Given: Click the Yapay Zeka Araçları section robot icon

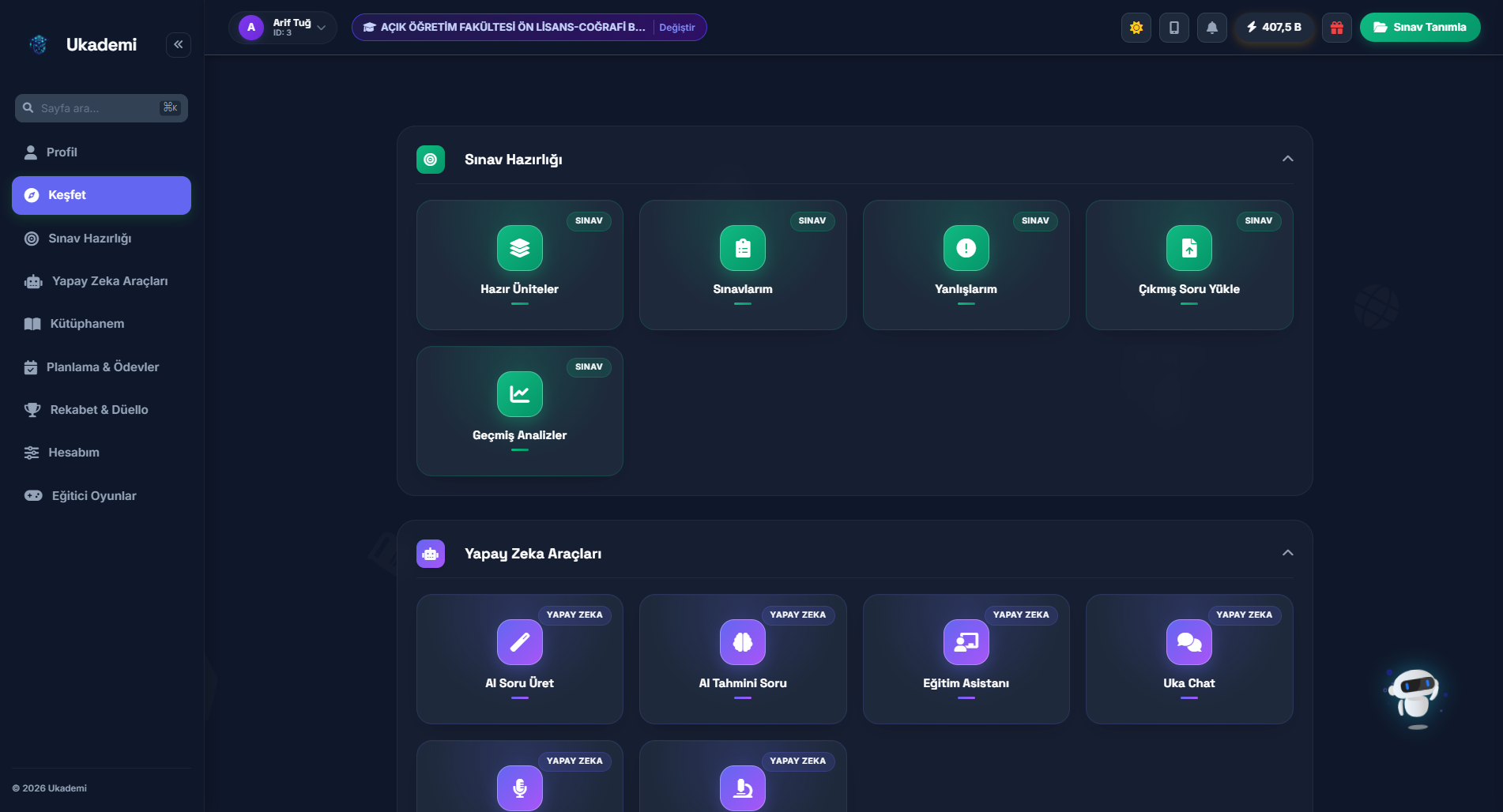Looking at the screenshot, I should (431, 554).
